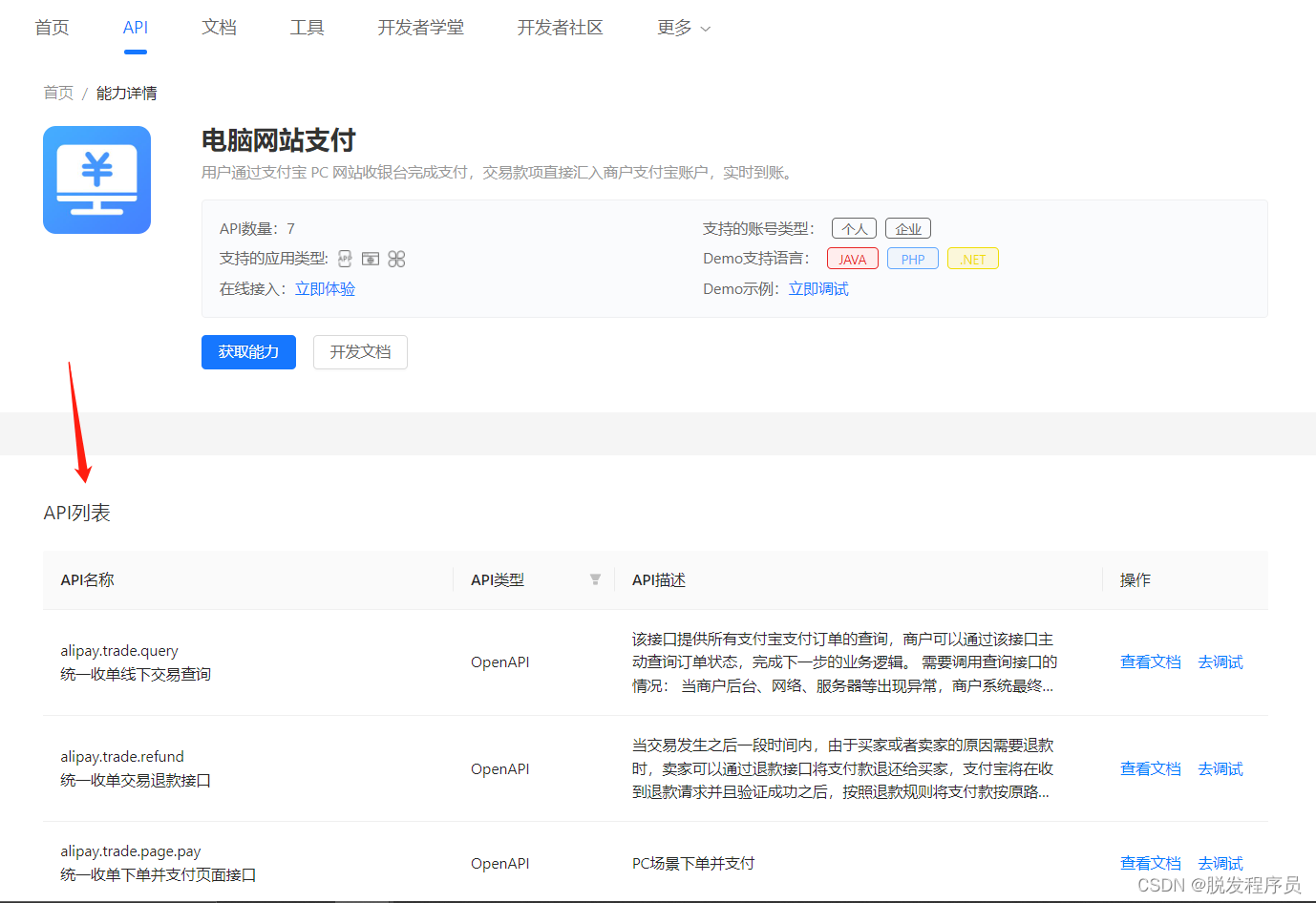This screenshot has height=903, width=1316.
Task: Click OpenAPI type in alipay.trade.refund row
Action: [500, 768]
